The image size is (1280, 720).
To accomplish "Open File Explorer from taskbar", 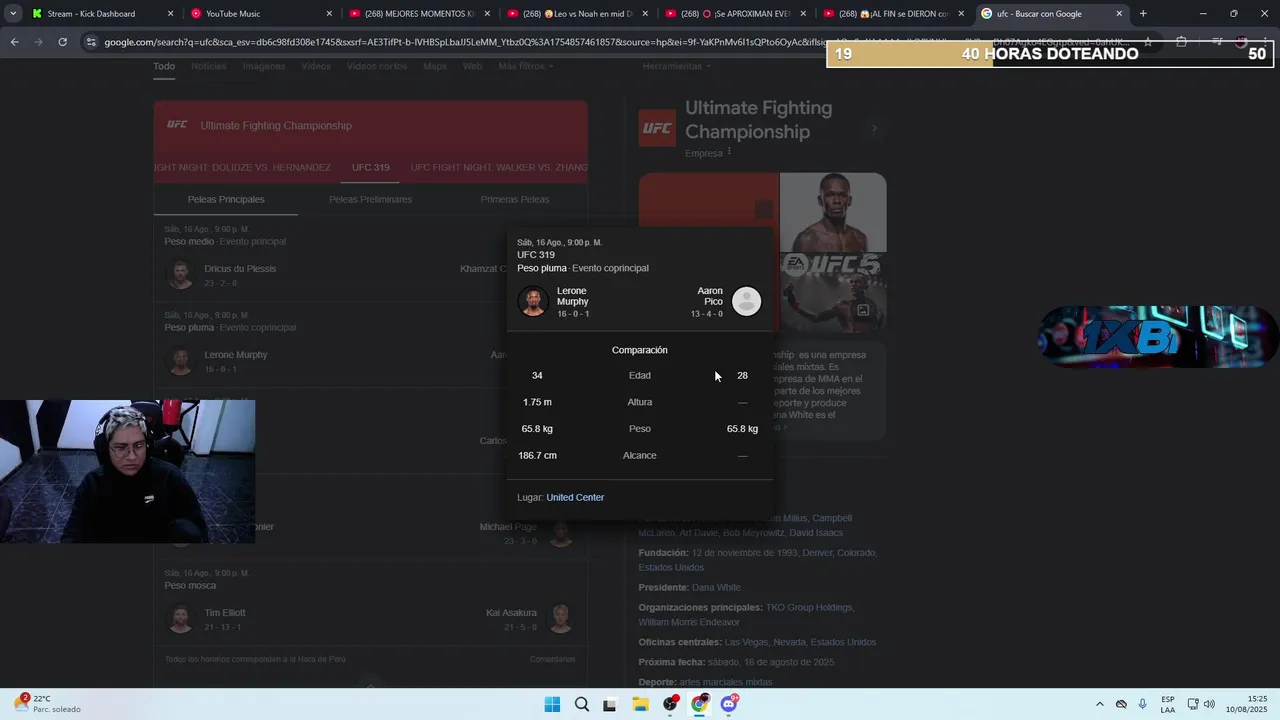I will [640, 704].
